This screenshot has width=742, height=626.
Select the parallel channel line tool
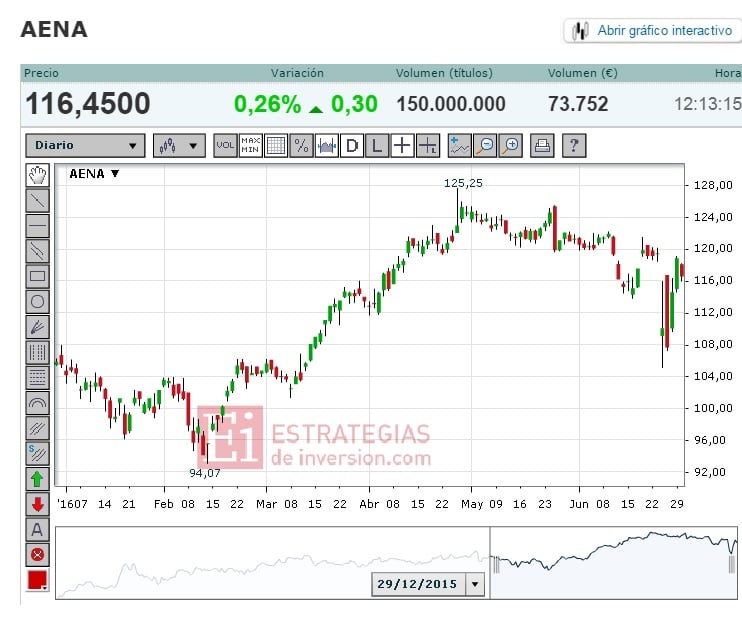pos(37,251)
